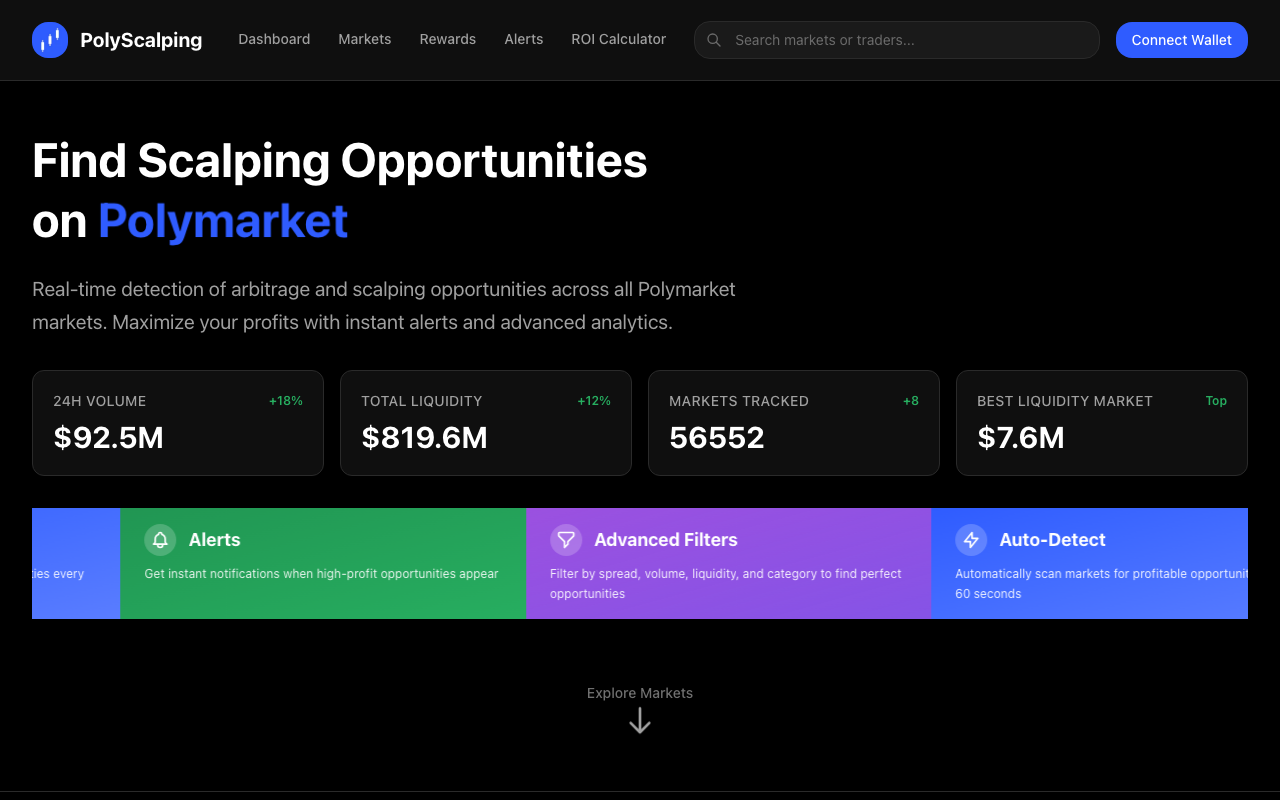
Task: Open the Markets nav item
Action: pos(365,39)
